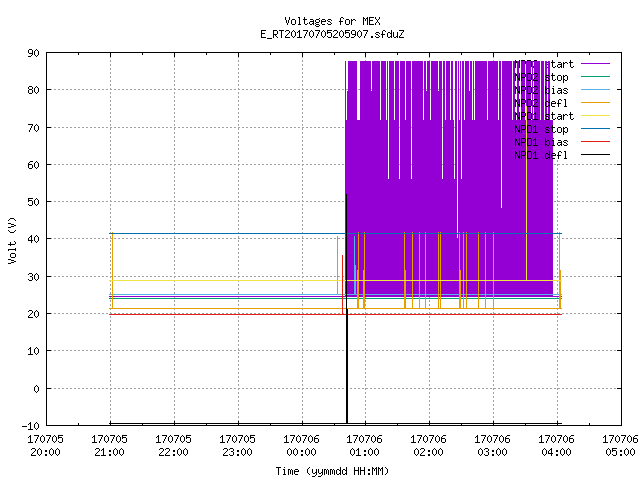Screen dimensions: 640x480
Task: Click the 05:00 time tick label
Action: [x=620, y=452]
